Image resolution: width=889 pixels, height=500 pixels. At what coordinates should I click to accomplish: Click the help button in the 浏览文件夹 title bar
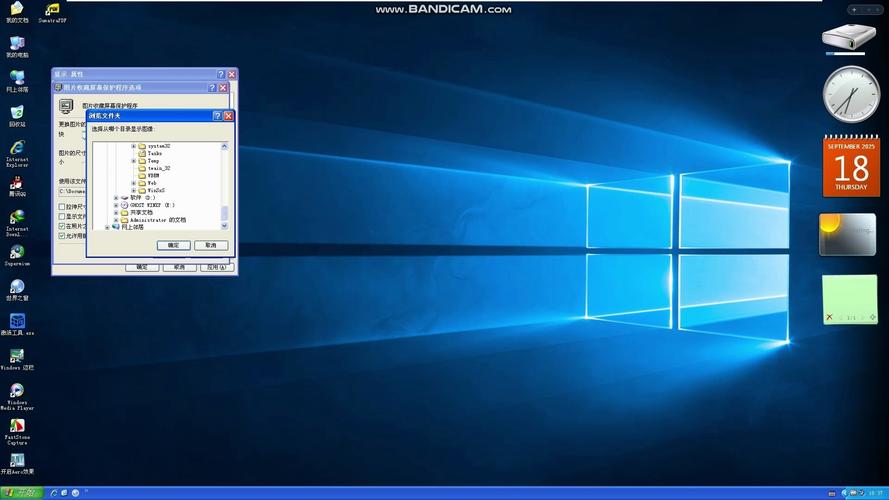(x=217, y=116)
